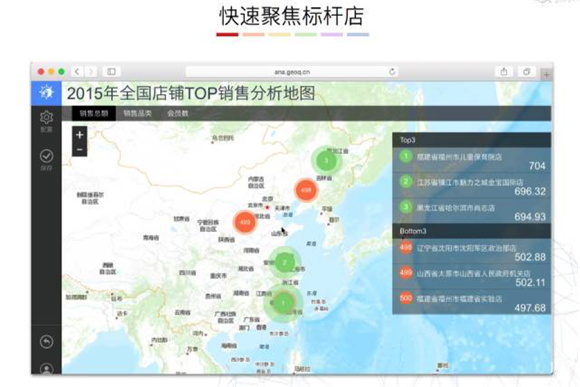Select rank 1 store in Top3 list
Screen dimensions: 580x387
472,160
